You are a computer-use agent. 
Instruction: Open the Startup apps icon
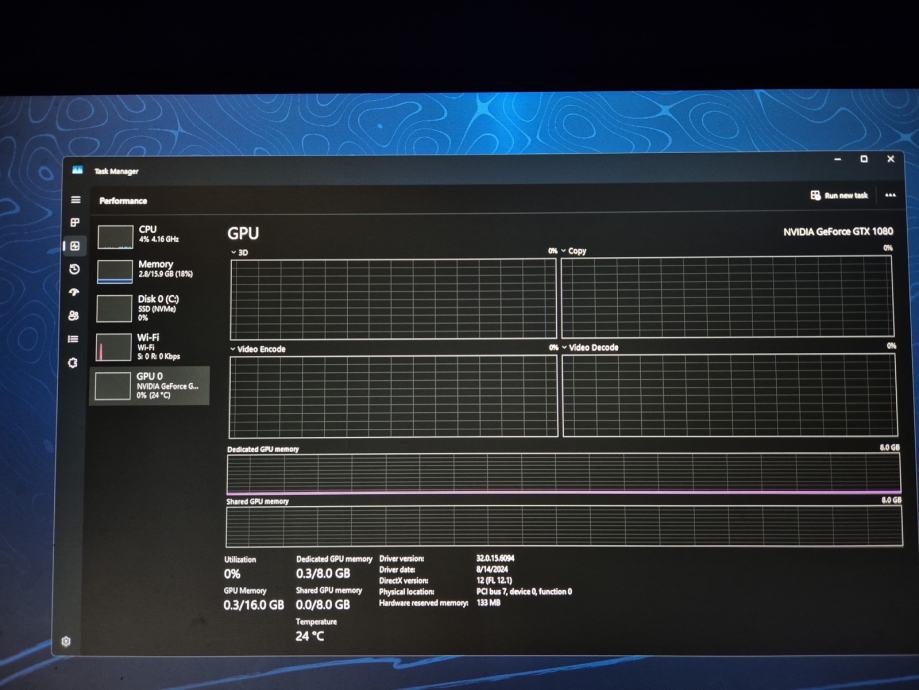74,292
